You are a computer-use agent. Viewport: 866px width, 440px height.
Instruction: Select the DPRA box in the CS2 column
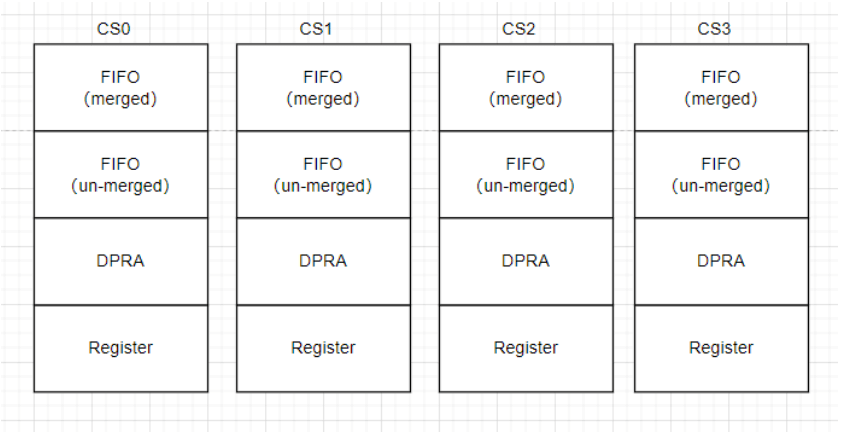coord(526,261)
